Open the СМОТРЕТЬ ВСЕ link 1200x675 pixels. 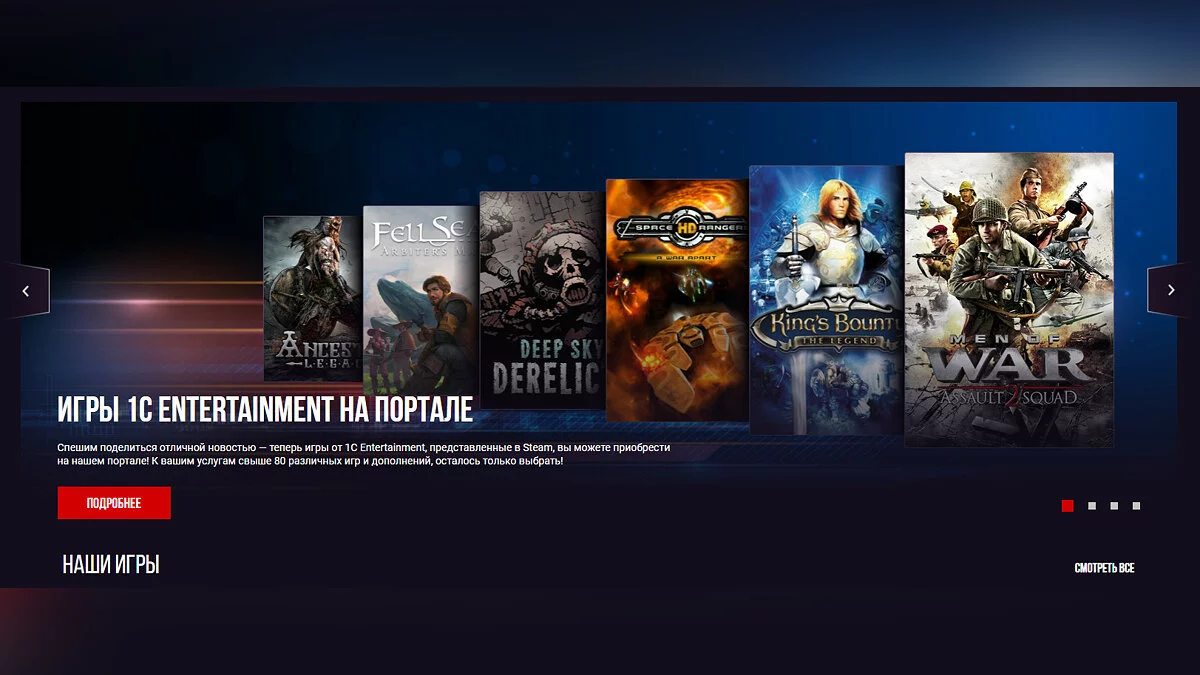pos(1104,568)
